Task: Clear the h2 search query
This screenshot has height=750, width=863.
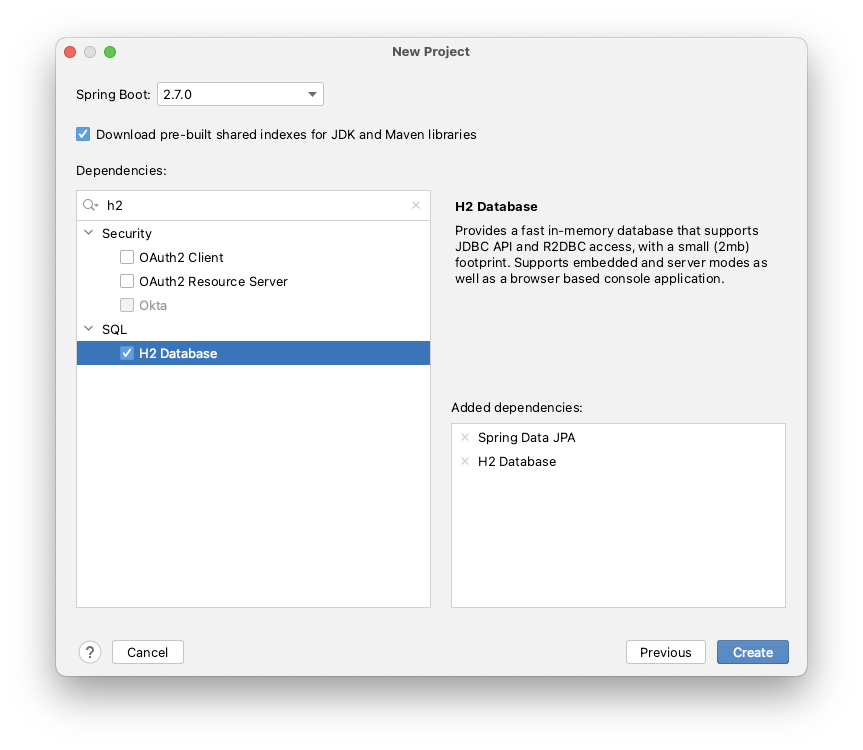Action: point(416,205)
